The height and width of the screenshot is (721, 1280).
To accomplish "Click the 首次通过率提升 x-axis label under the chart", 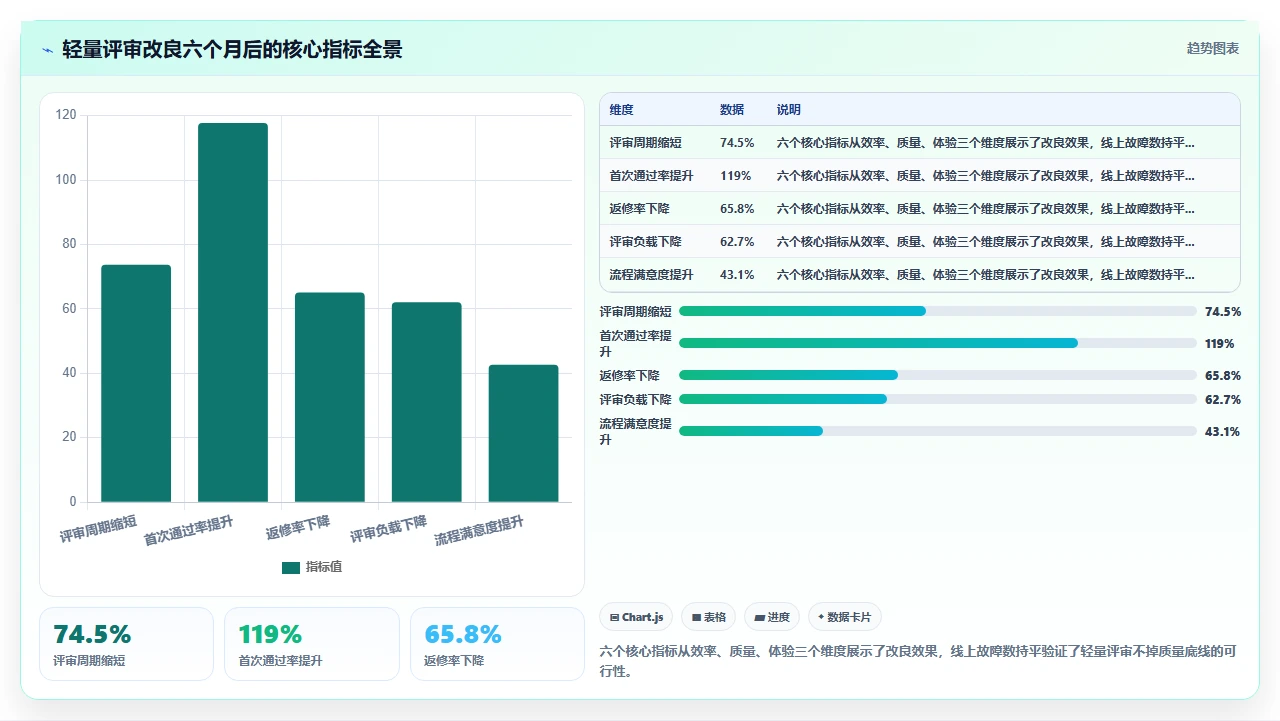I will point(189,531).
